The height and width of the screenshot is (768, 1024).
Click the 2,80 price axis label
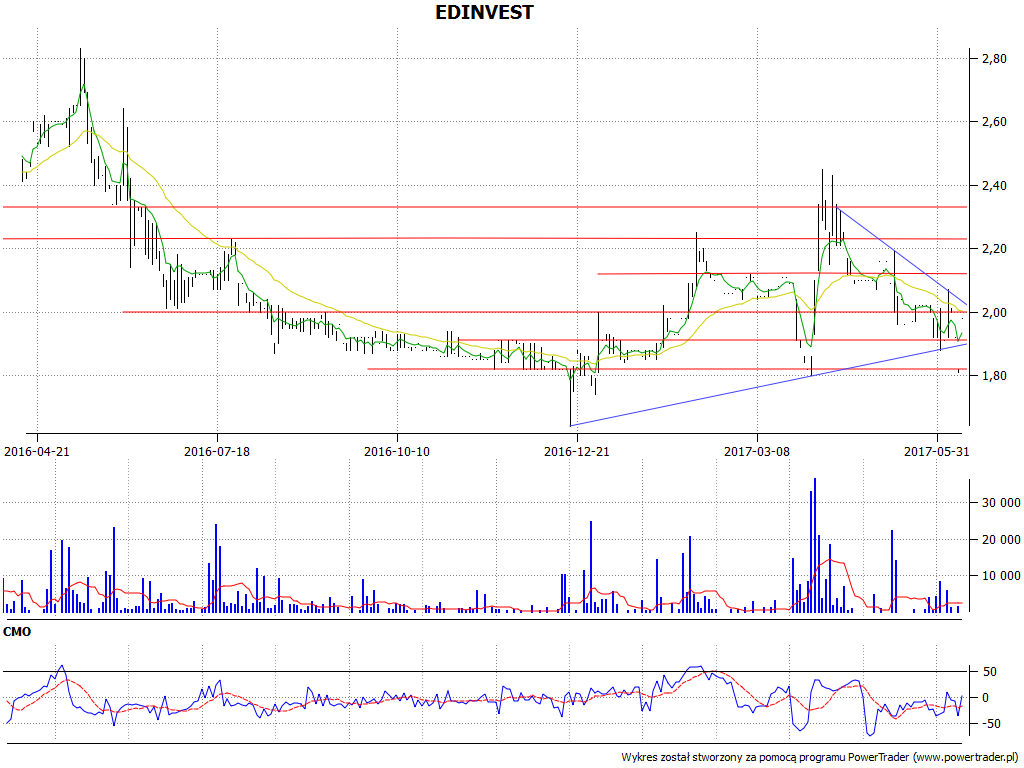click(994, 59)
